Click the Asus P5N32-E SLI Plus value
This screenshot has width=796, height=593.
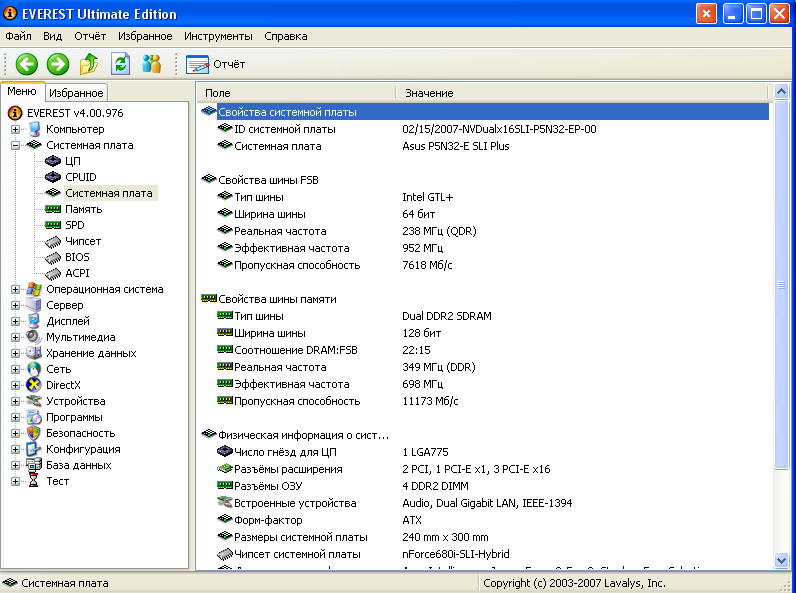tap(455, 146)
